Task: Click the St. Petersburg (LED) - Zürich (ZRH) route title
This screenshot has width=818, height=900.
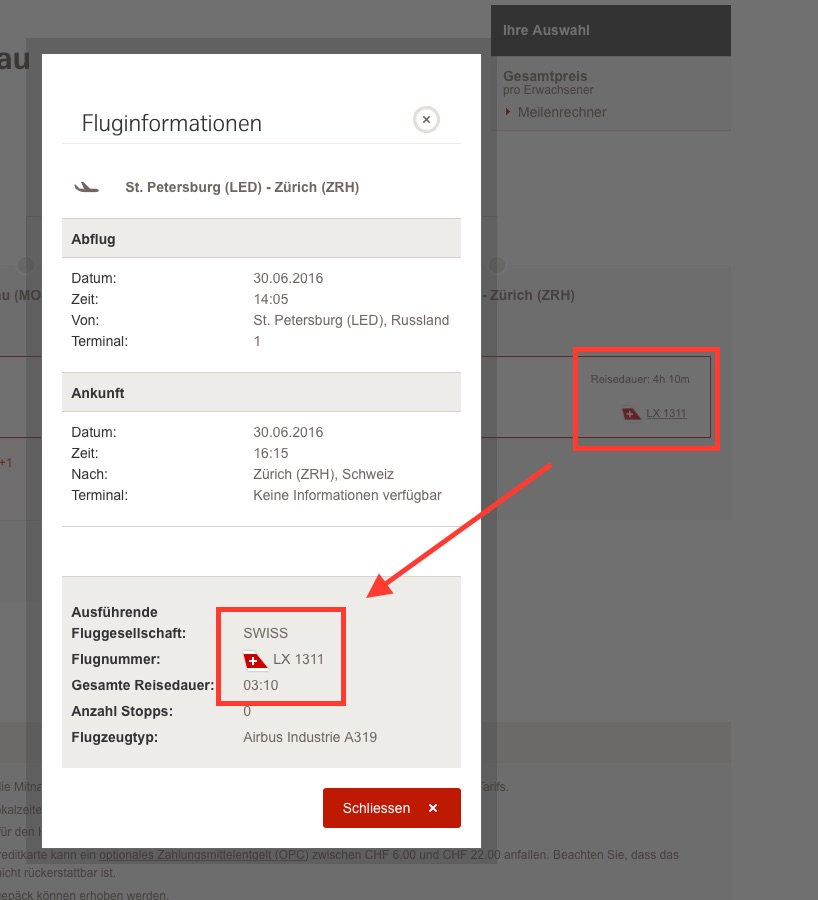Action: [242, 187]
